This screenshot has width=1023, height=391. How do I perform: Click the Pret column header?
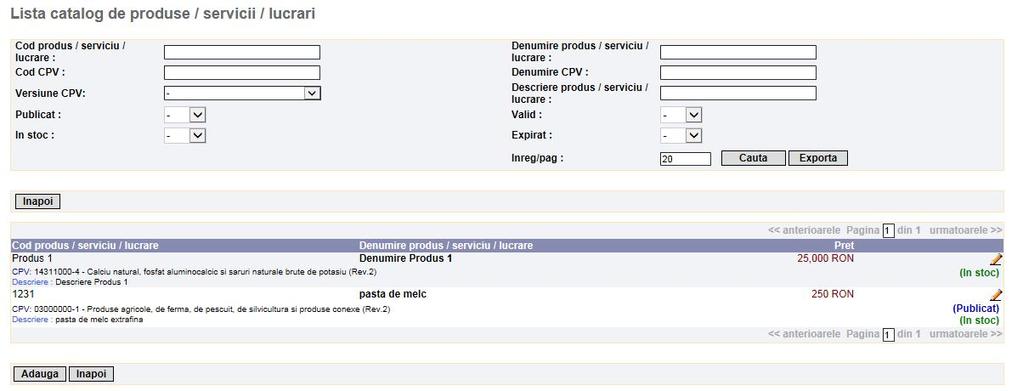coord(844,245)
